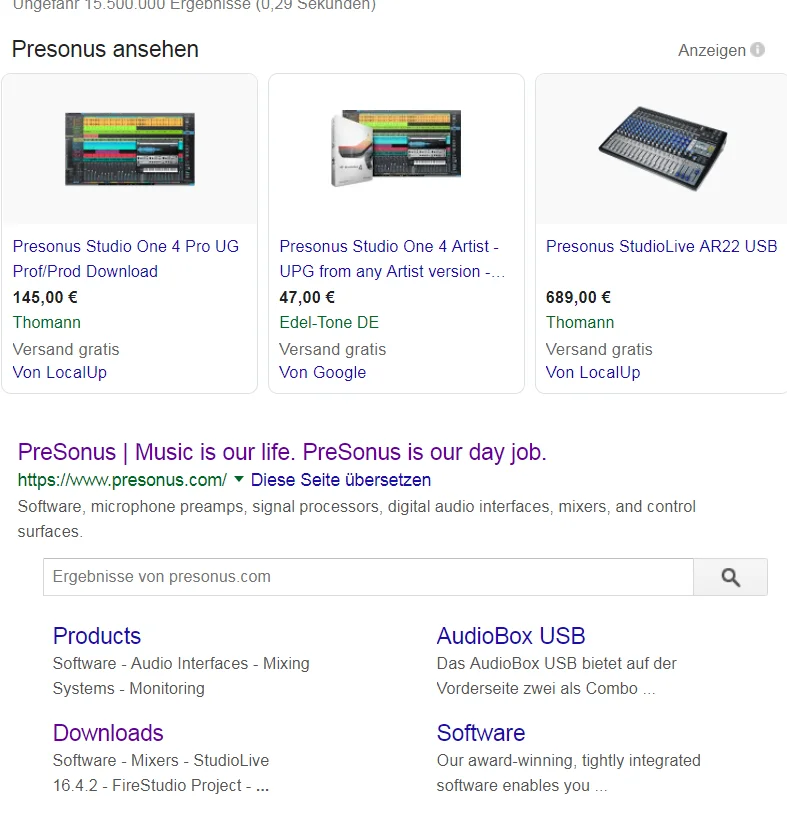The image size is (787, 817).
Task: Open Presonus Studio One 4 Artist UPG link
Action: click(x=392, y=258)
